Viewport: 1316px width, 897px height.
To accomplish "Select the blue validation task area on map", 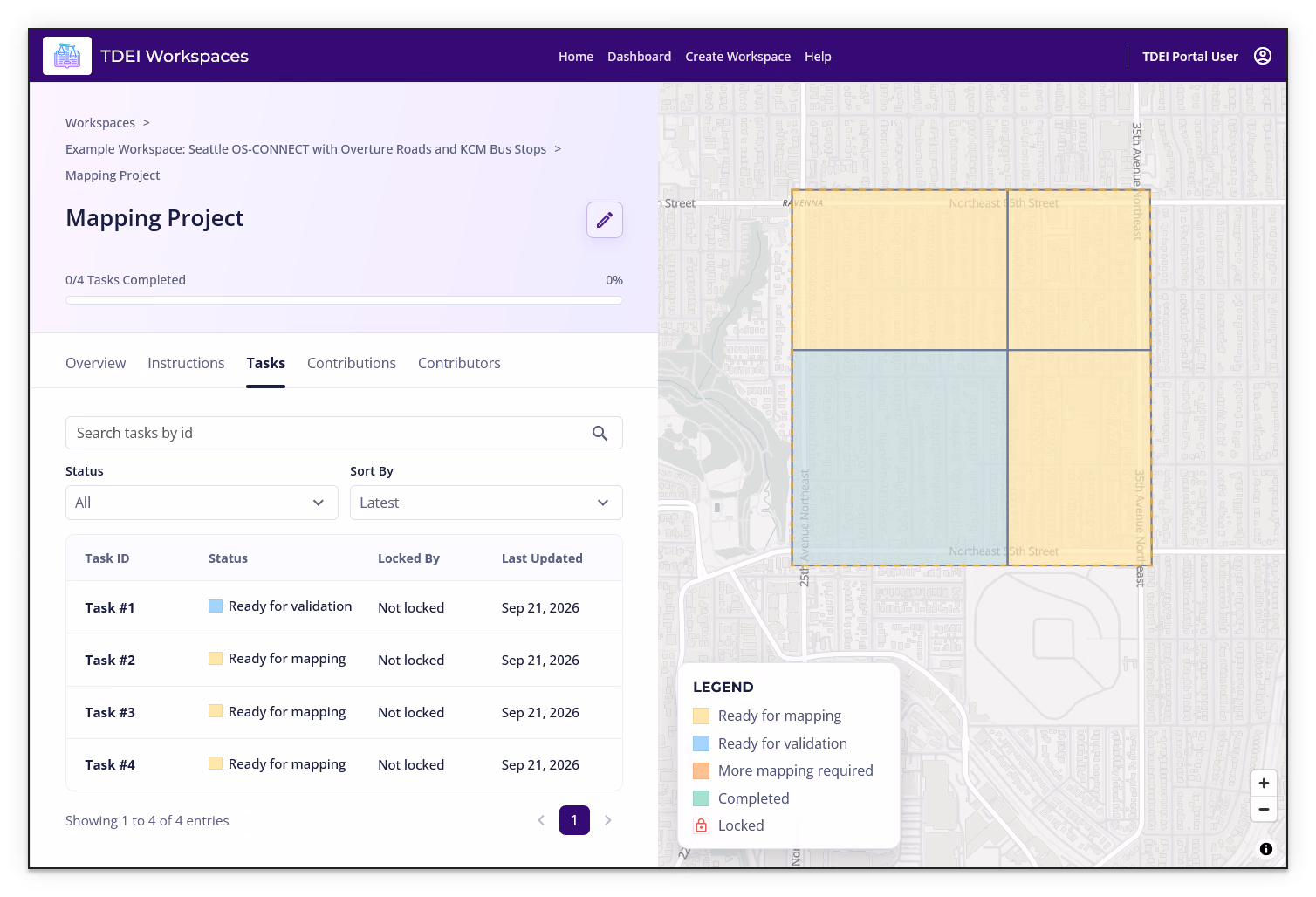I will pos(900,457).
